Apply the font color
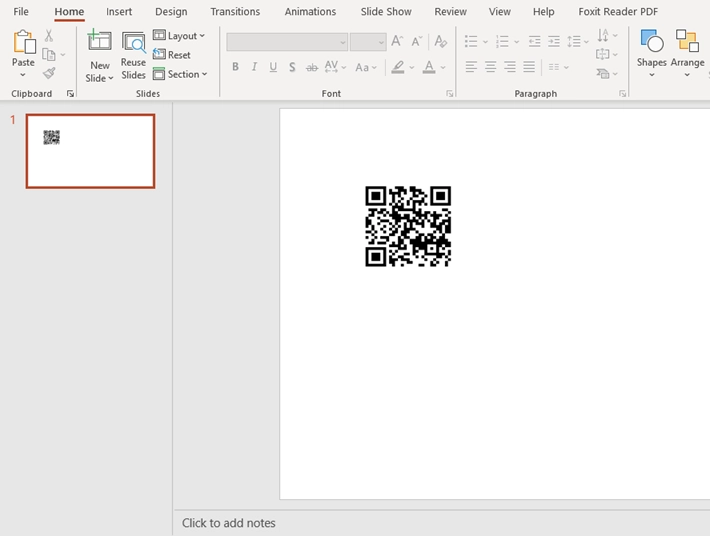 [x=429, y=67]
